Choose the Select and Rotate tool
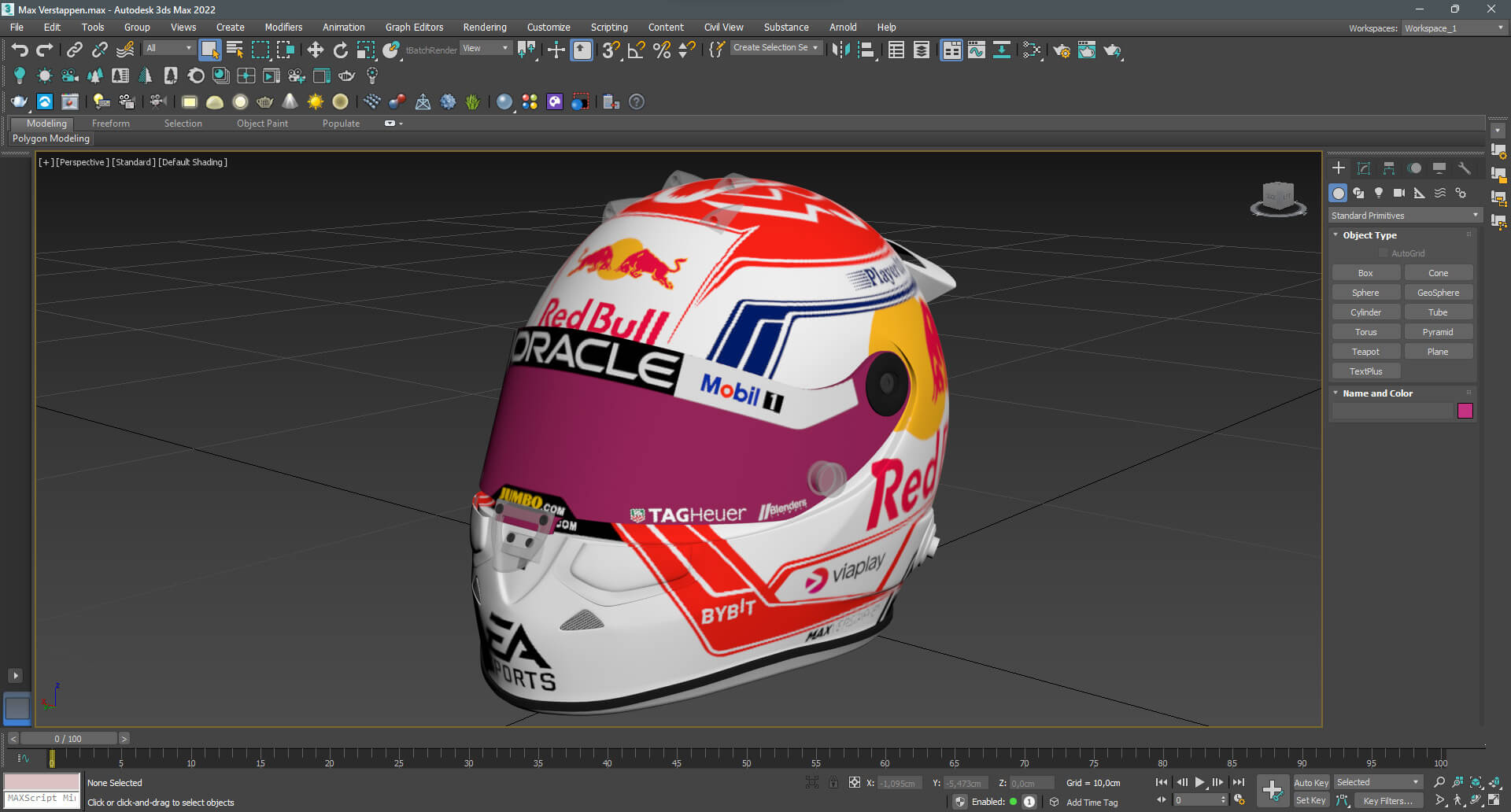This screenshot has height=812, width=1511. (x=340, y=50)
